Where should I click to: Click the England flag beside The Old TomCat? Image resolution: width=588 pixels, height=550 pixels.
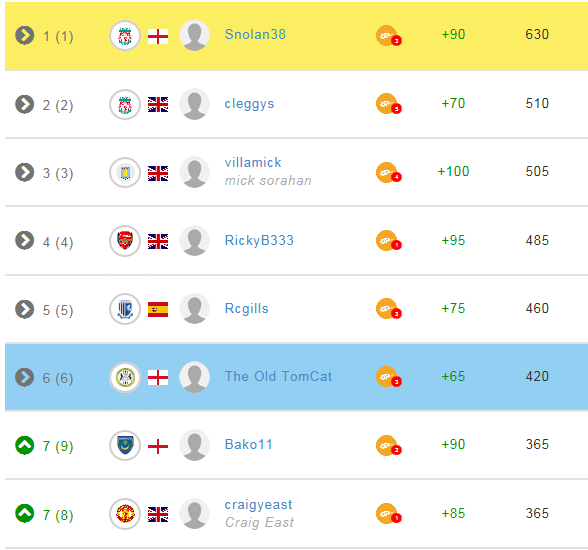coord(158,378)
